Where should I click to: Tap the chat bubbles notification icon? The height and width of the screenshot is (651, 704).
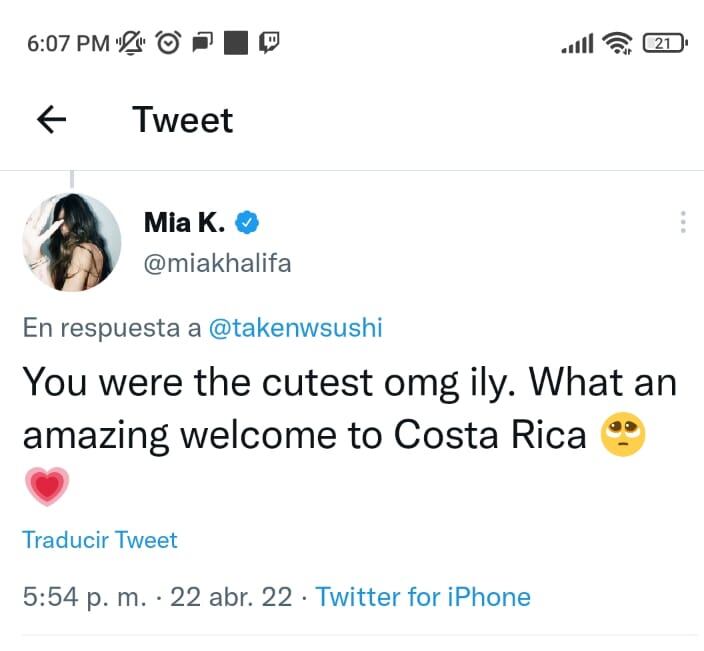(x=202, y=43)
